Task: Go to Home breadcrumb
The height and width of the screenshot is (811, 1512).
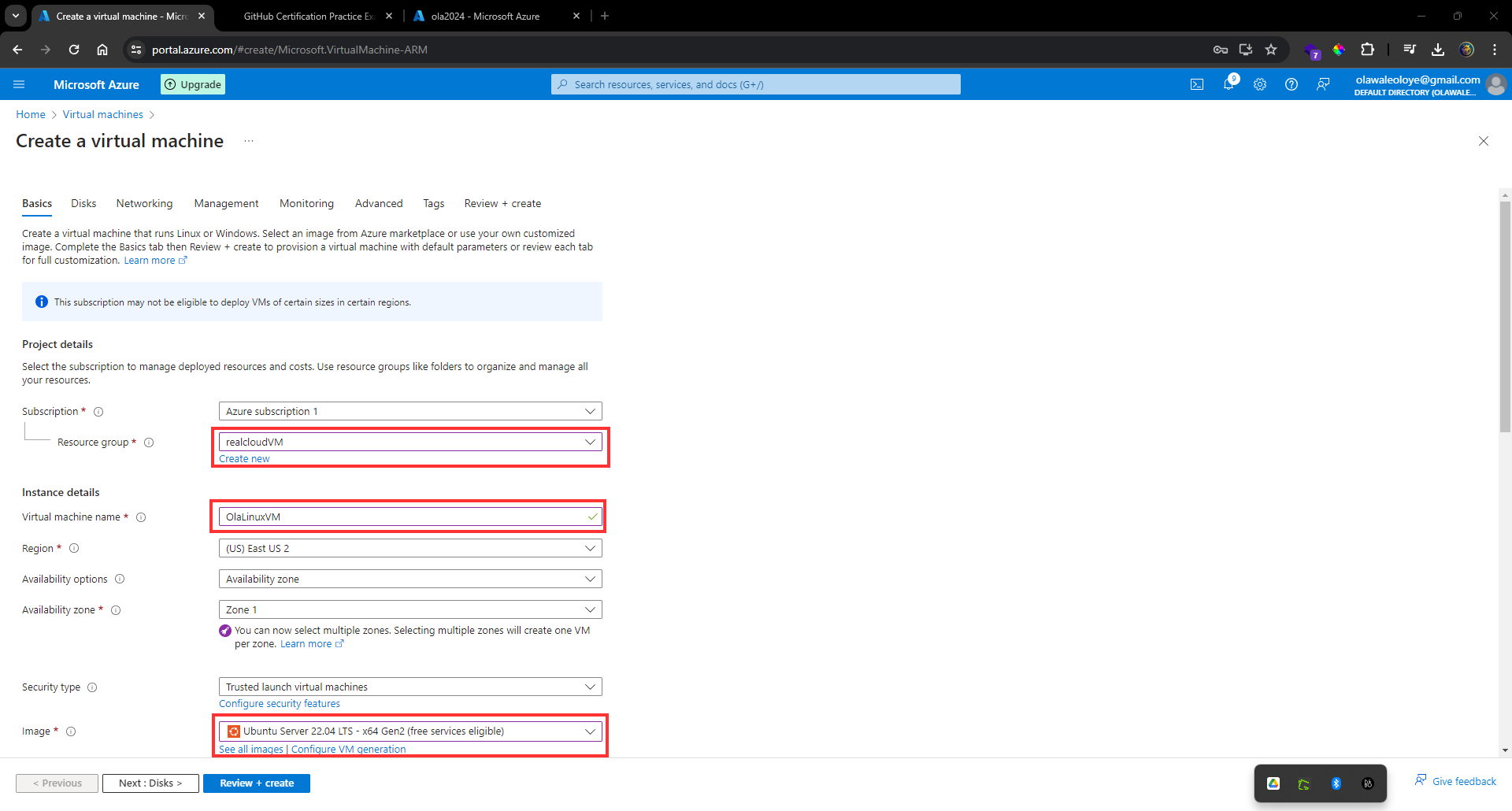Action: (x=31, y=114)
